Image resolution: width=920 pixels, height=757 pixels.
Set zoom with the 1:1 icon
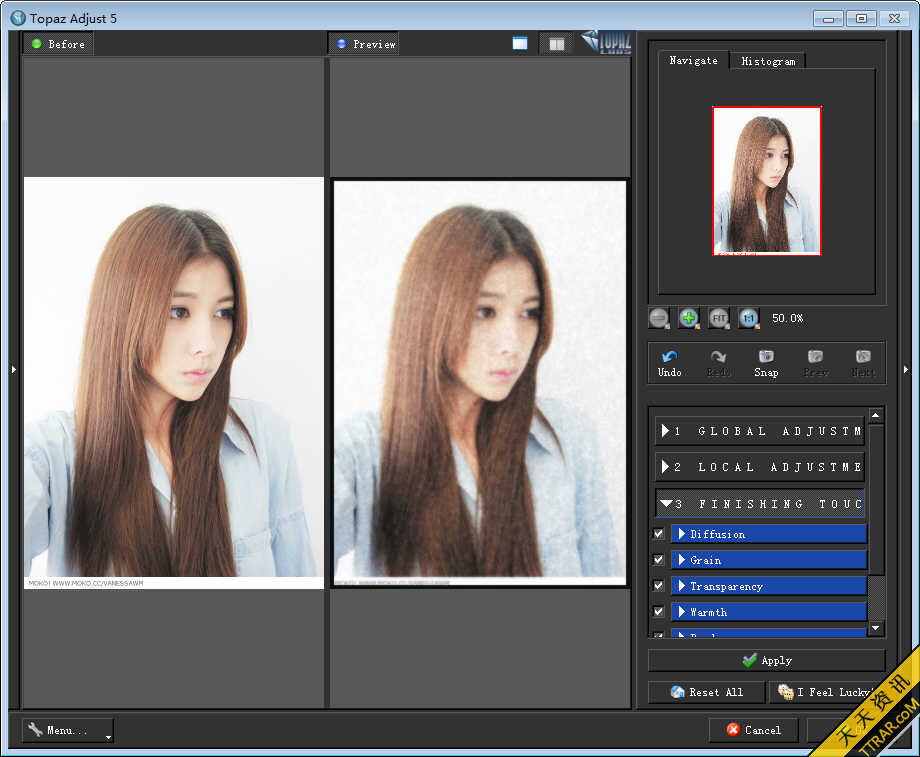[748, 318]
